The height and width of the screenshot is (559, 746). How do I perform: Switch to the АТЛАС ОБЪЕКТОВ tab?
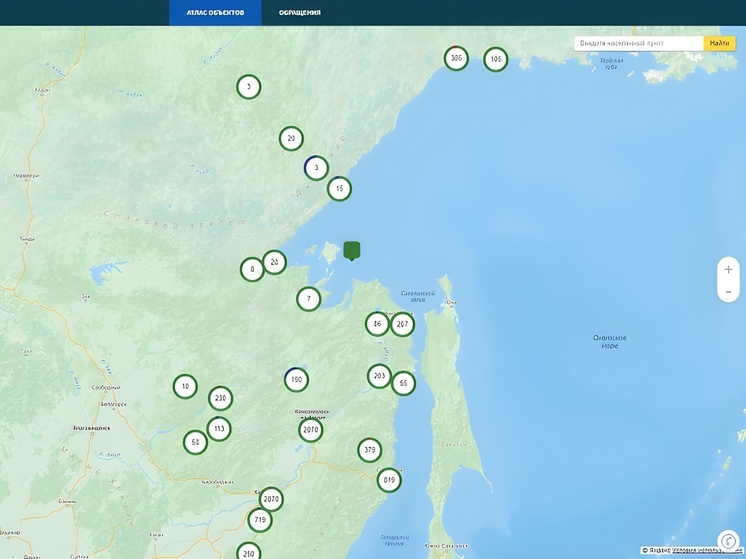point(215,13)
